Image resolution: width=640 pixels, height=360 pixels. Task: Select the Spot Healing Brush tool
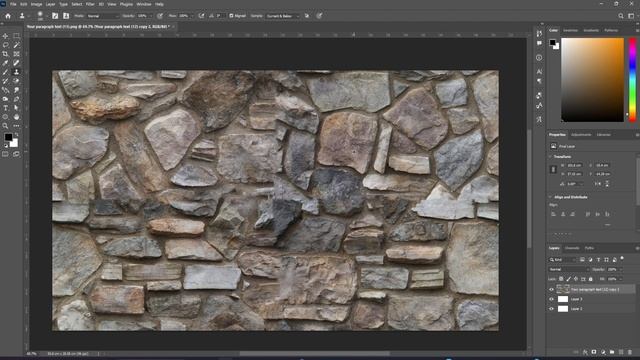[16, 63]
